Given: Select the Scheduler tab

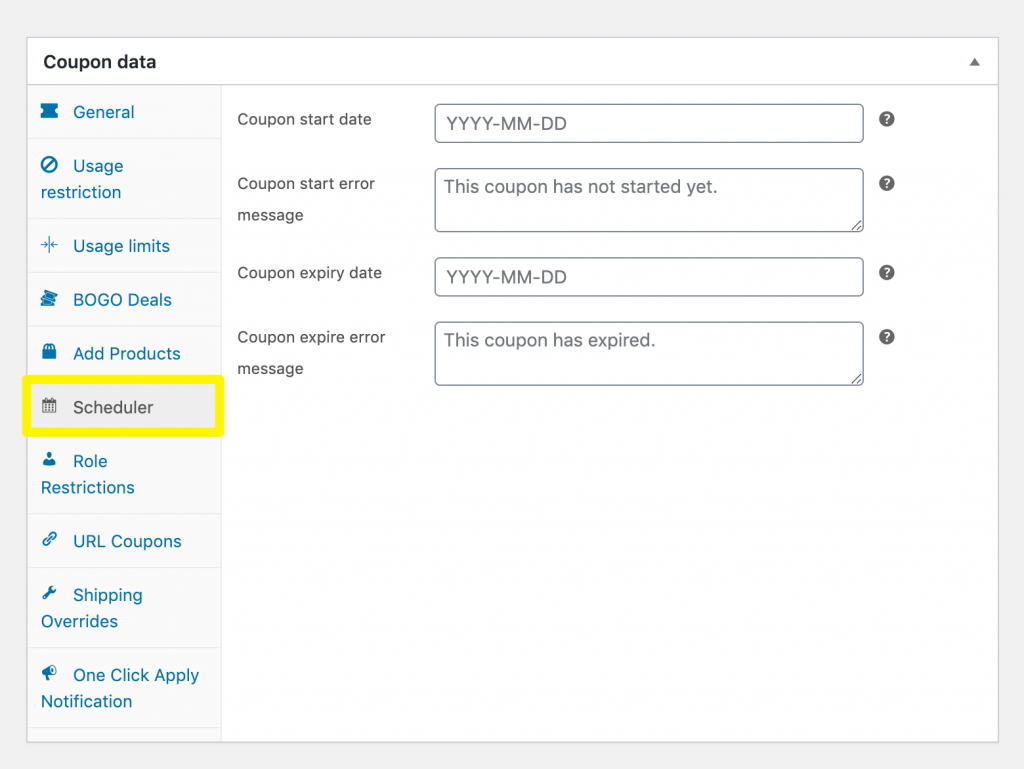Looking at the screenshot, I should tap(124, 407).
